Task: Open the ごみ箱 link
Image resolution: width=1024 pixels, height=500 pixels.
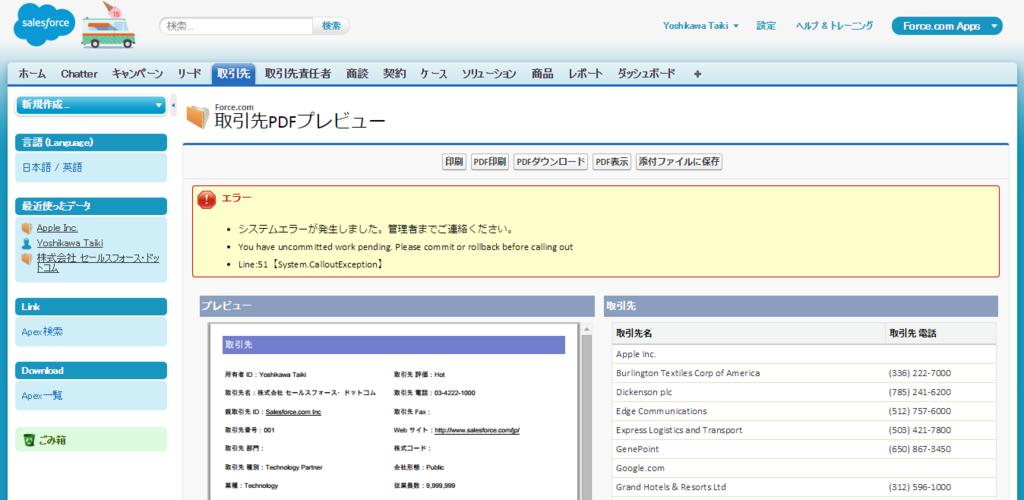Action: click(x=52, y=441)
